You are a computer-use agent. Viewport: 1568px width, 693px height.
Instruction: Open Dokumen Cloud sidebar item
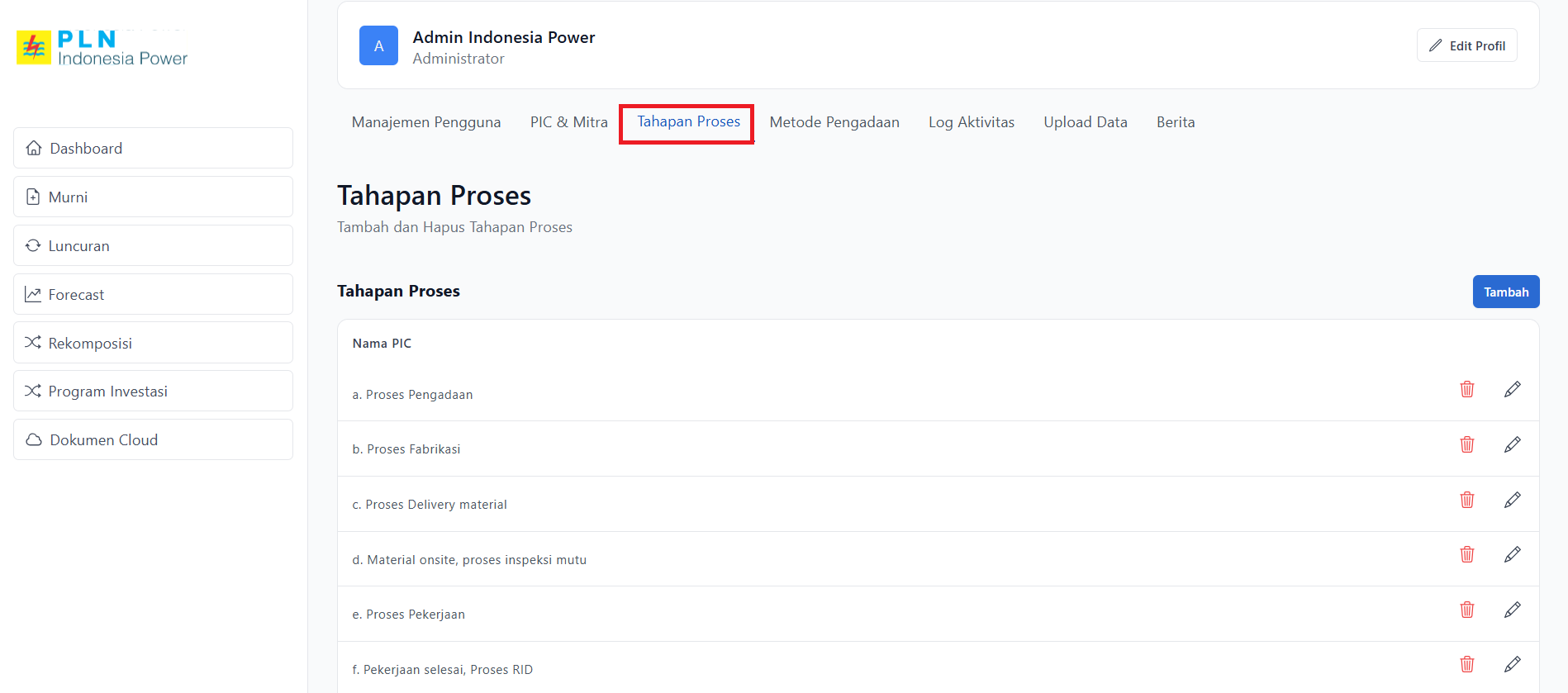click(153, 439)
